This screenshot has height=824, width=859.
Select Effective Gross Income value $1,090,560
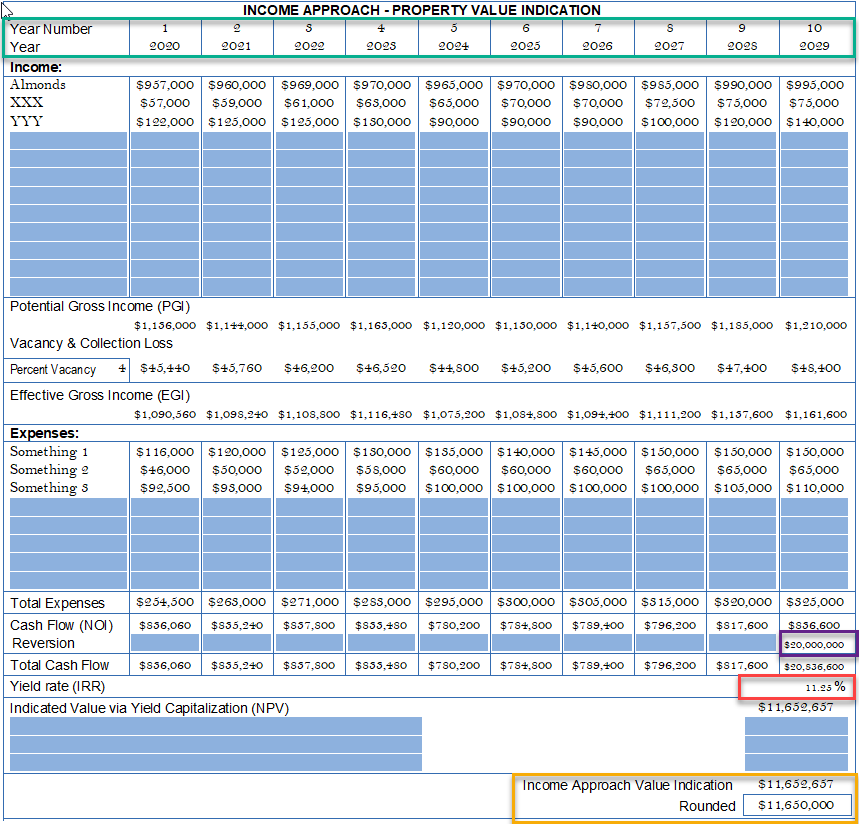click(165, 414)
